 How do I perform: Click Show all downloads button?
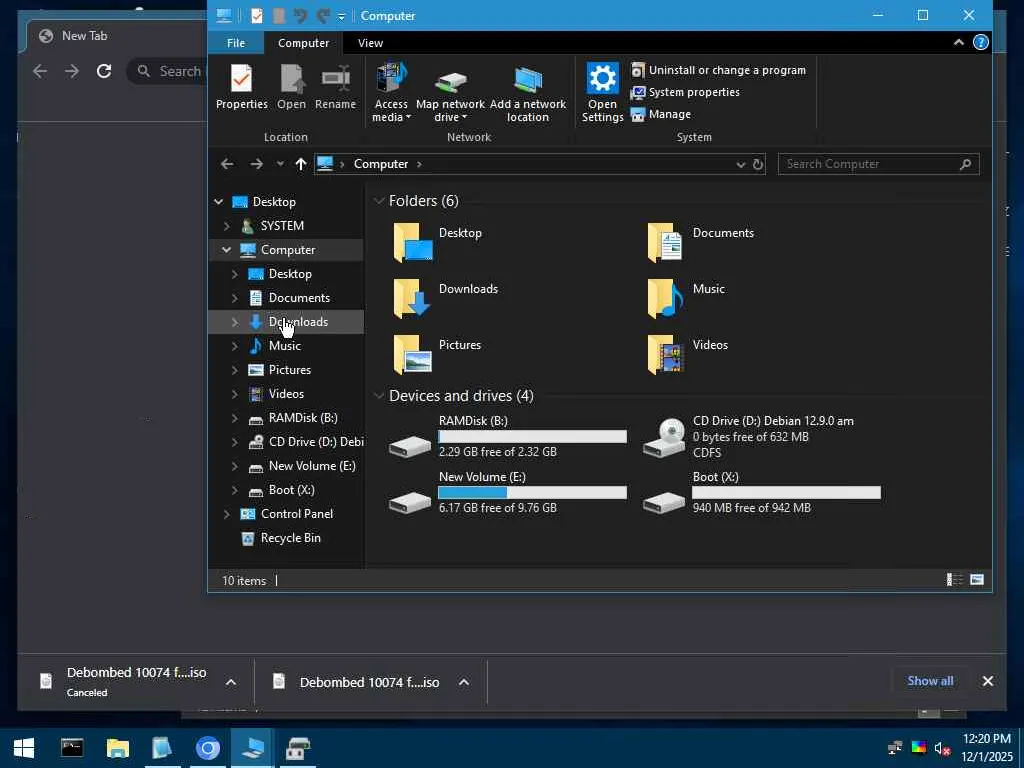coord(930,681)
